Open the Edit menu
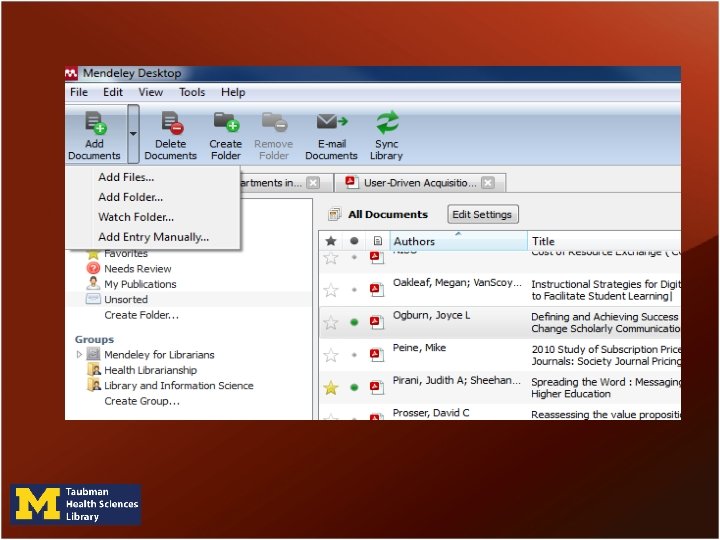The image size is (720, 540). (113, 92)
